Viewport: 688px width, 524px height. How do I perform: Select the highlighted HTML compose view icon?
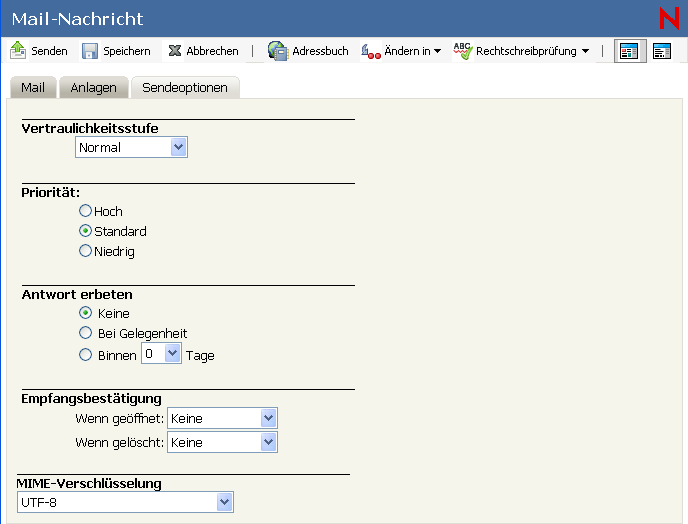tap(630, 51)
